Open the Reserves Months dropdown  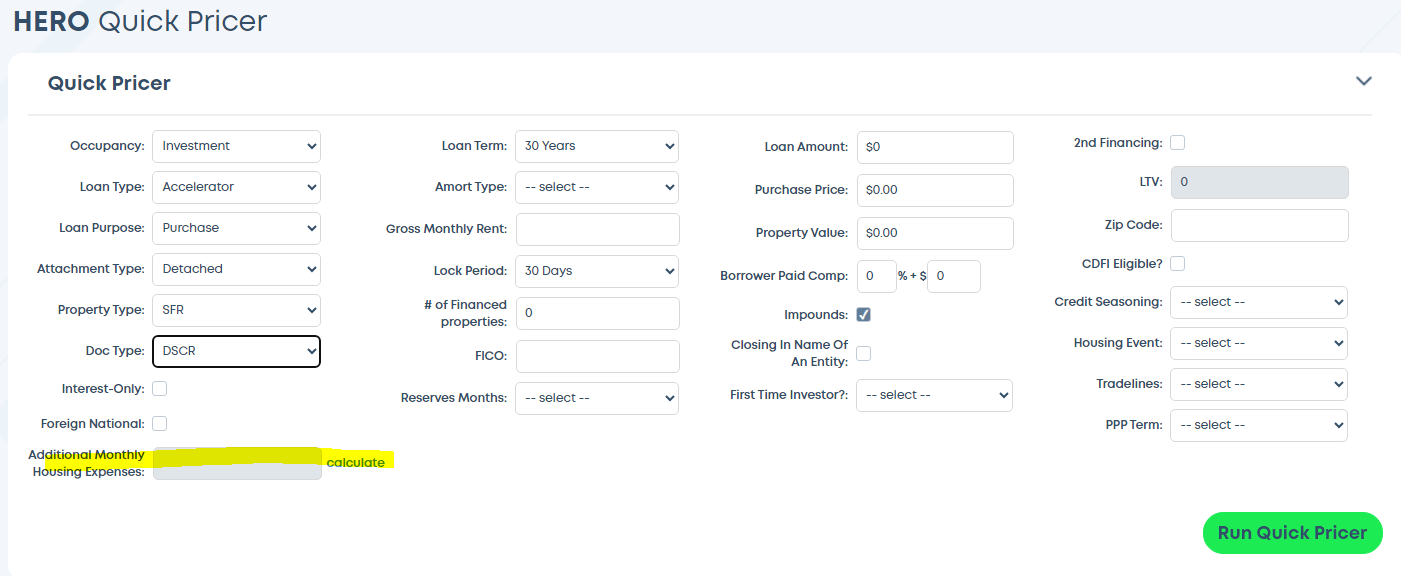tap(597, 398)
